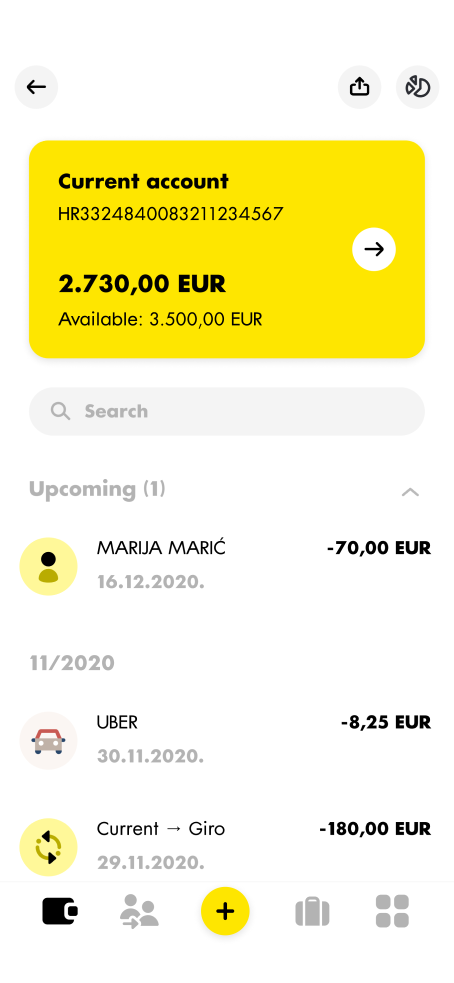Tap the person avatar icon for Marija
Viewport: 454px width, 983px height.
point(48,566)
